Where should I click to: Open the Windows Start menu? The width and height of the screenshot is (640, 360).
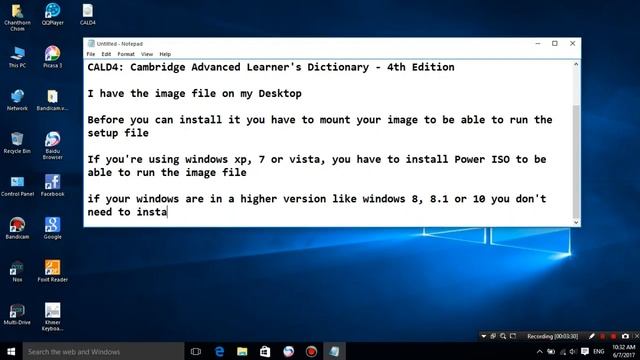[x=11, y=351]
